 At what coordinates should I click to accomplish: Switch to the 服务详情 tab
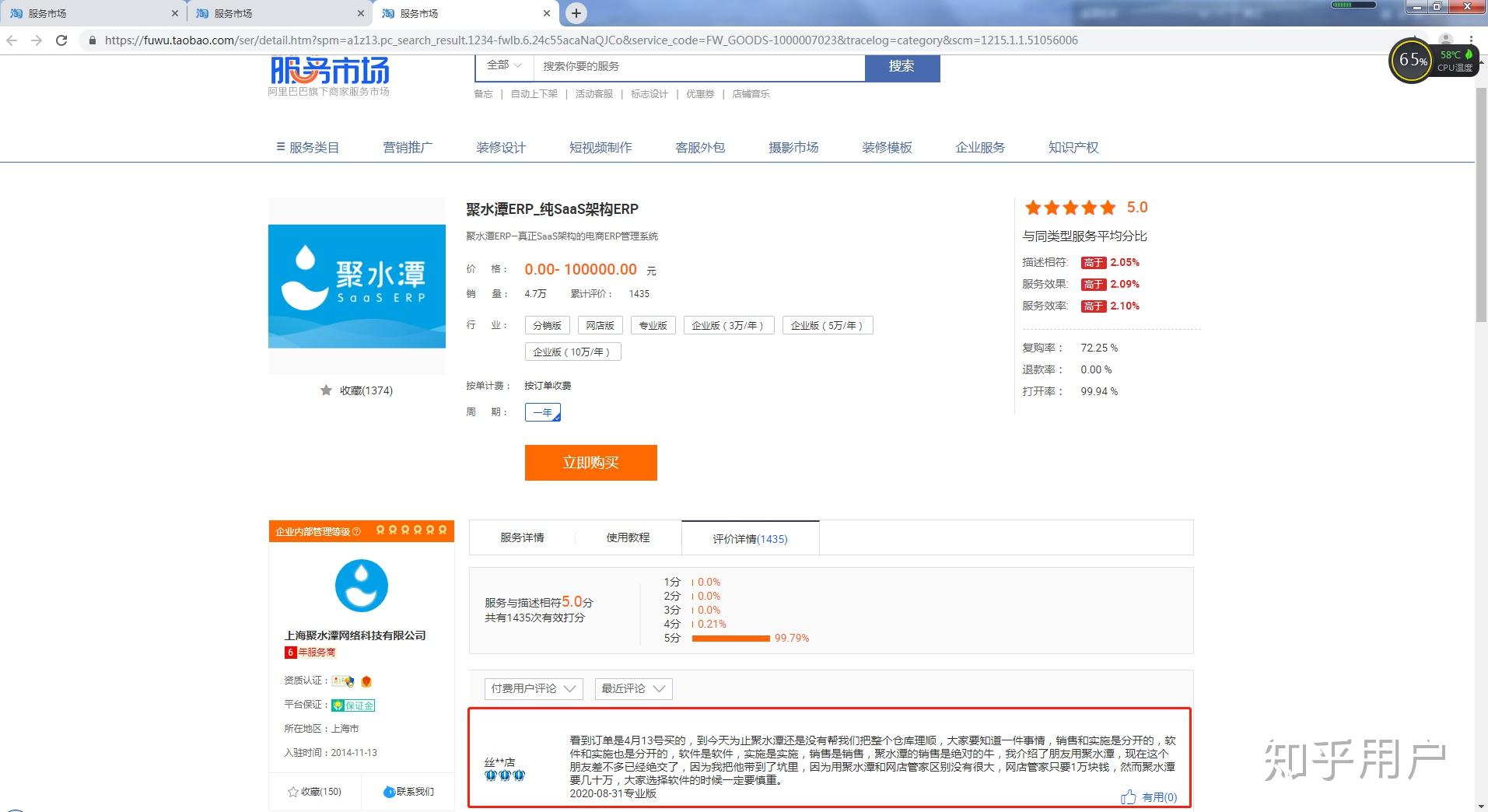coord(522,537)
